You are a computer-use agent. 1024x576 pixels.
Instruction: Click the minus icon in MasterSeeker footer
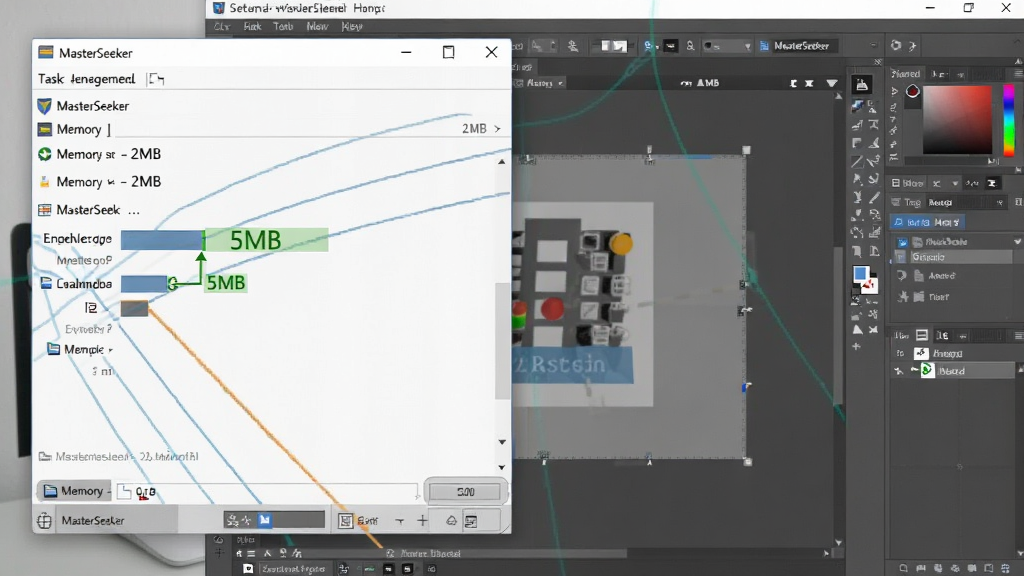coord(400,520)
